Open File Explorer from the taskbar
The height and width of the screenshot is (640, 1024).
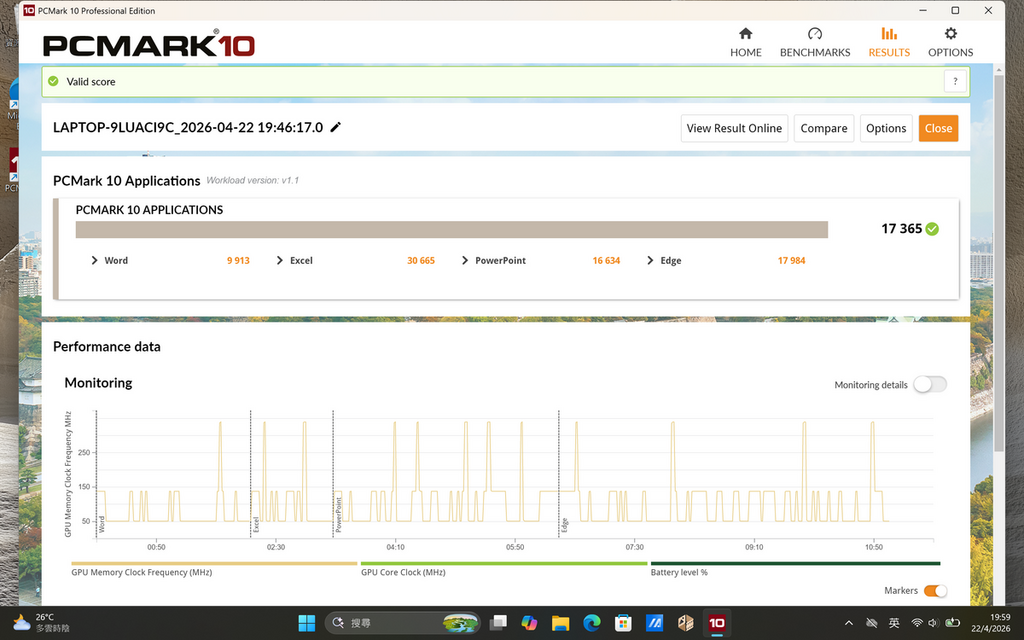[560, 623]
